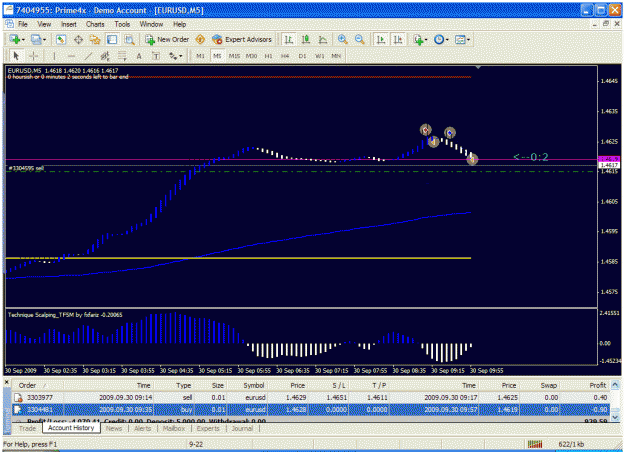The height and width of the screenshot is (452, 625).
Task: Open the Charts menu
Action: [95, 24]
